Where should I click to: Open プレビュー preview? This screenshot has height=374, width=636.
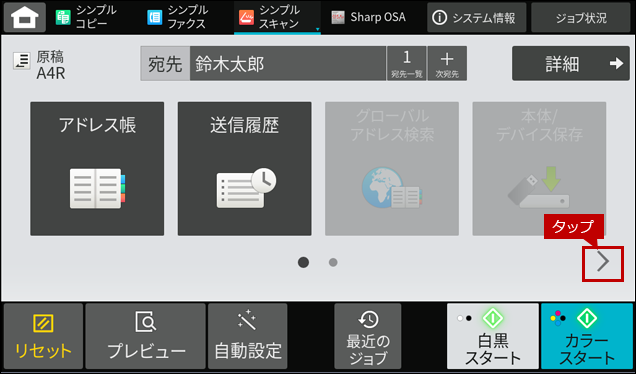tap(146, 336)
